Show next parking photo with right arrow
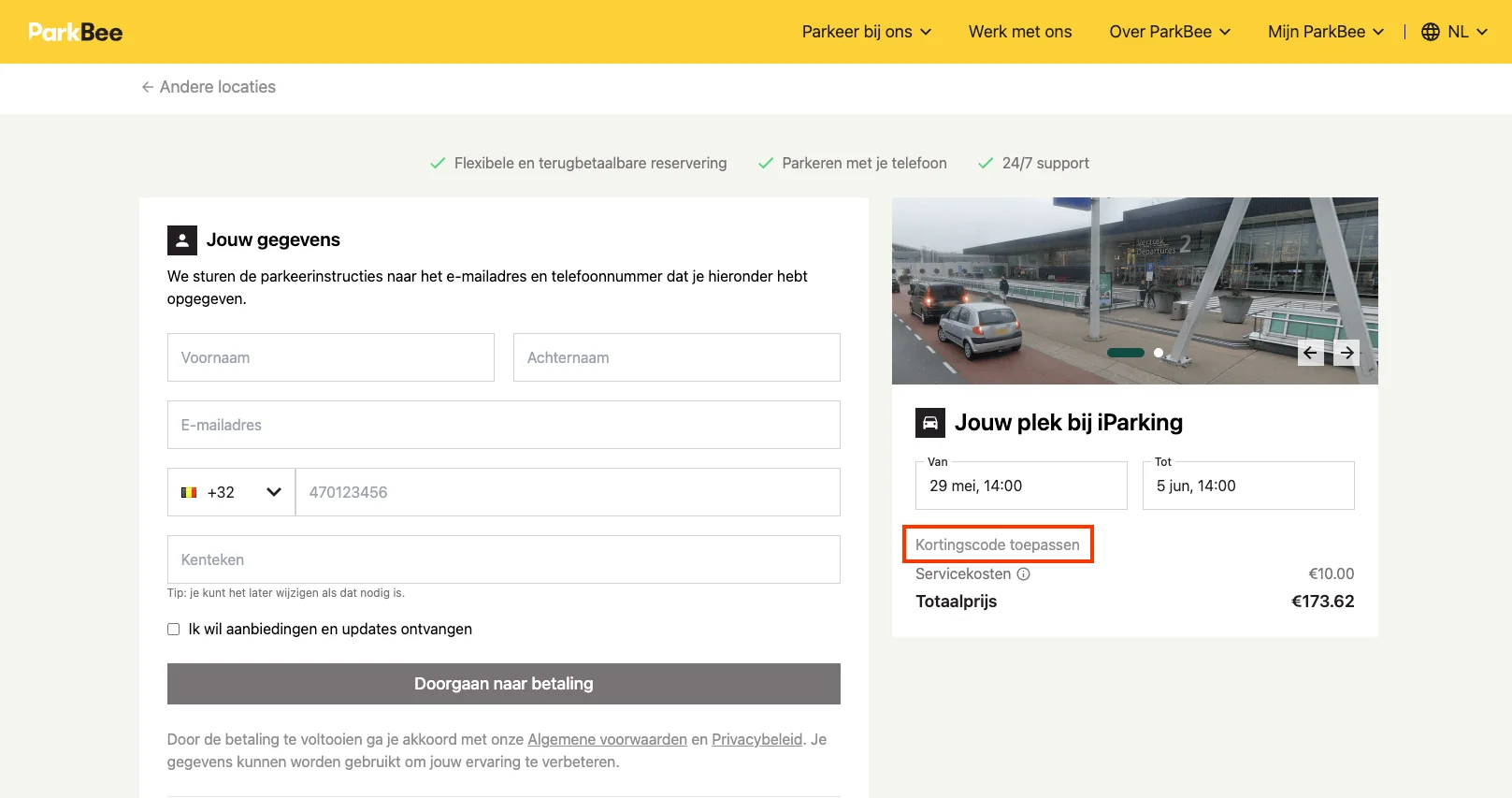Image resolution: width=1512 pixels, height=798 pixels. pyautogui.click(x=1346, y=353)
